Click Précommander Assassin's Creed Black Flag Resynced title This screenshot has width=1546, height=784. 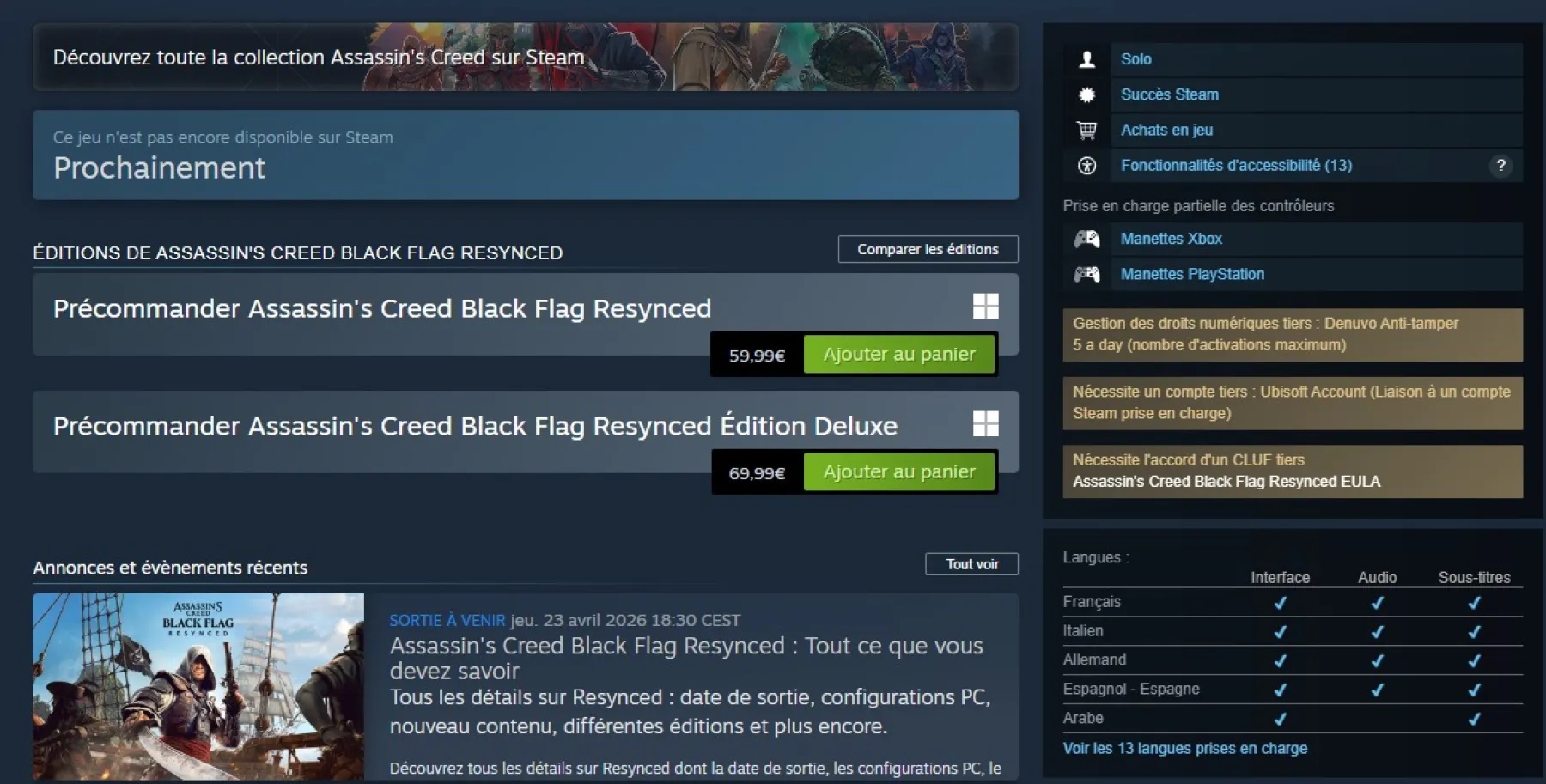point(382,308)
